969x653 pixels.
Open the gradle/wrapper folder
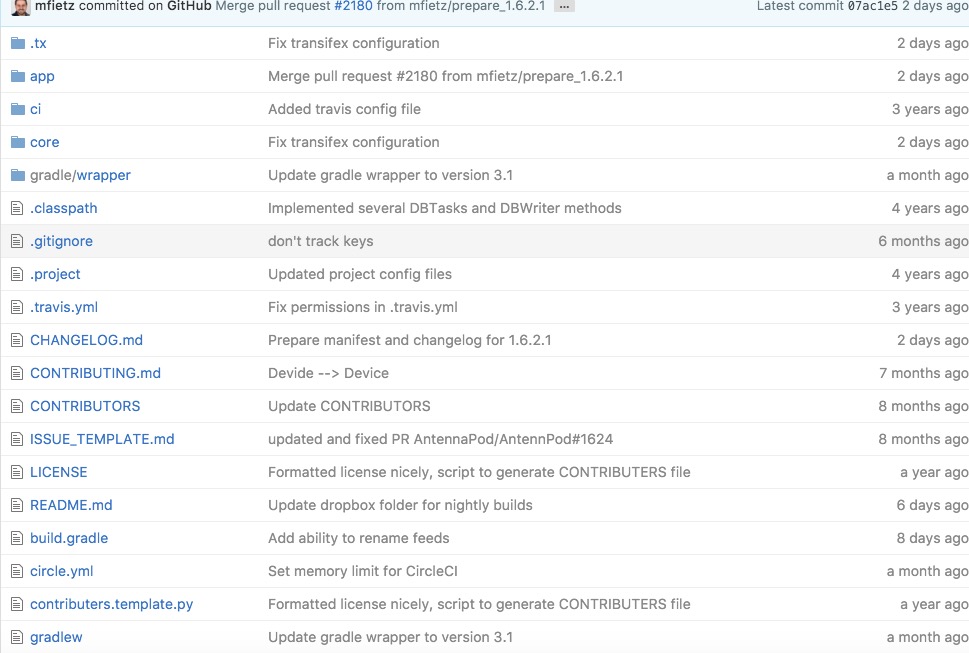[80, 175]
